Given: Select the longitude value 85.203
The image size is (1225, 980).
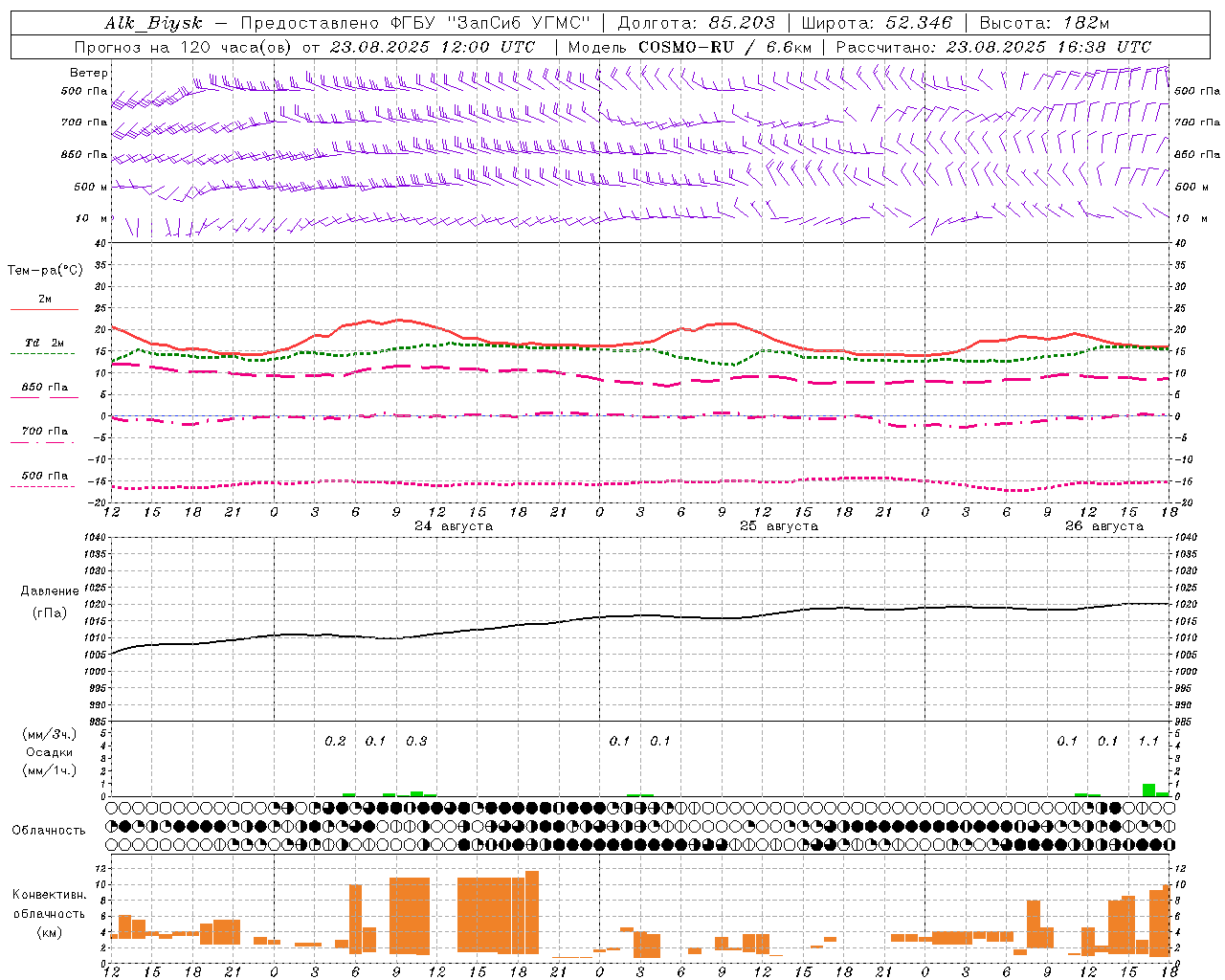Looking at the screenshot, I should [743, 23].
